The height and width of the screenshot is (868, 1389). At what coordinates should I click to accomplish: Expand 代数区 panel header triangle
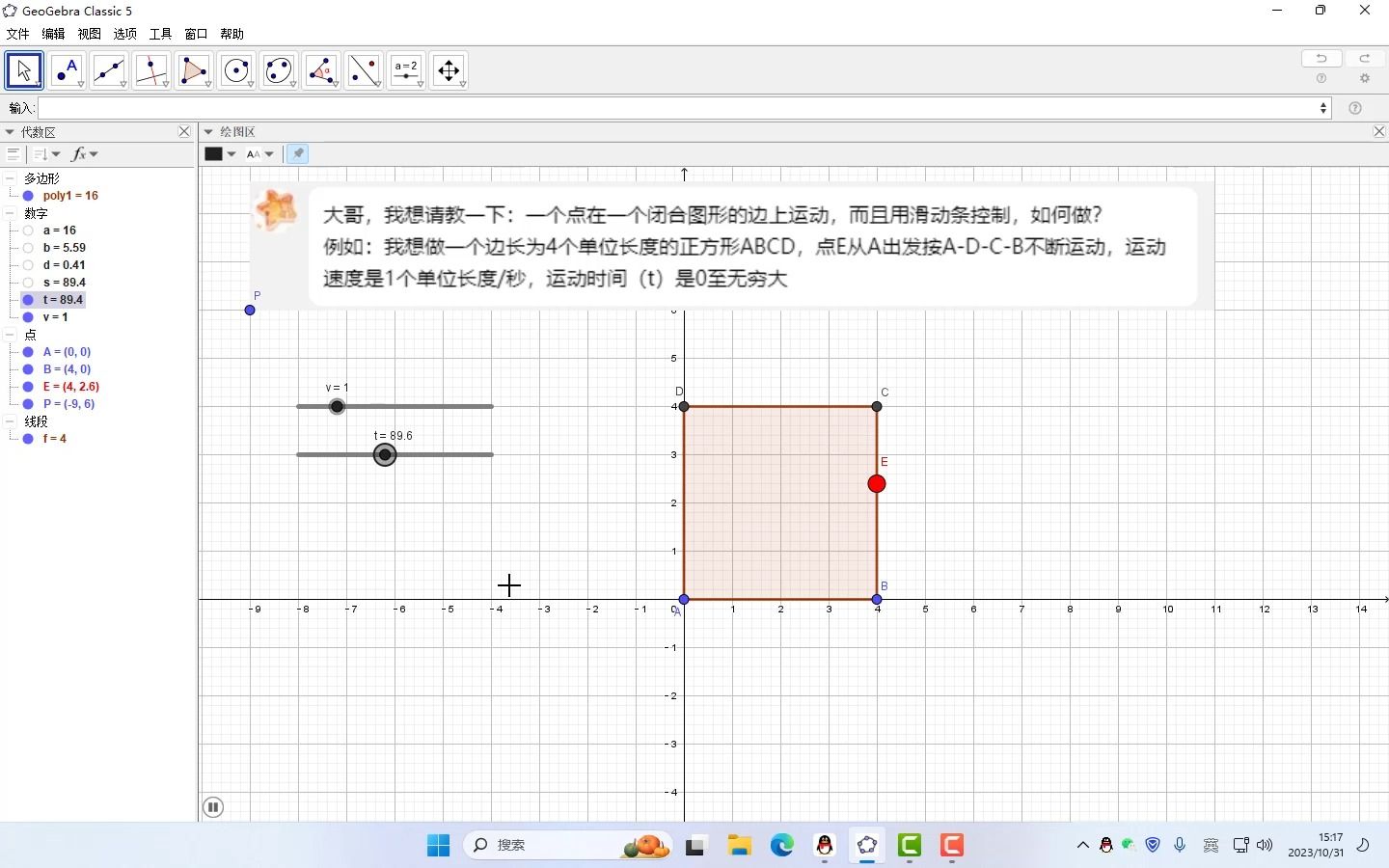point(10,132)
